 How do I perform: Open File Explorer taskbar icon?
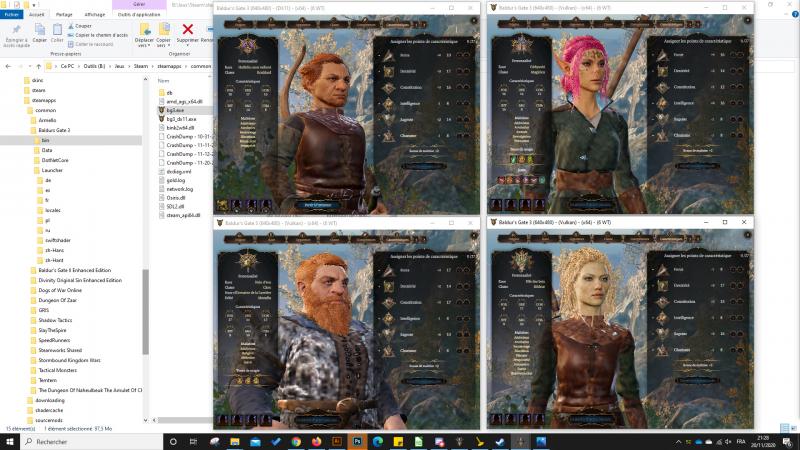(x=235, y=442)
